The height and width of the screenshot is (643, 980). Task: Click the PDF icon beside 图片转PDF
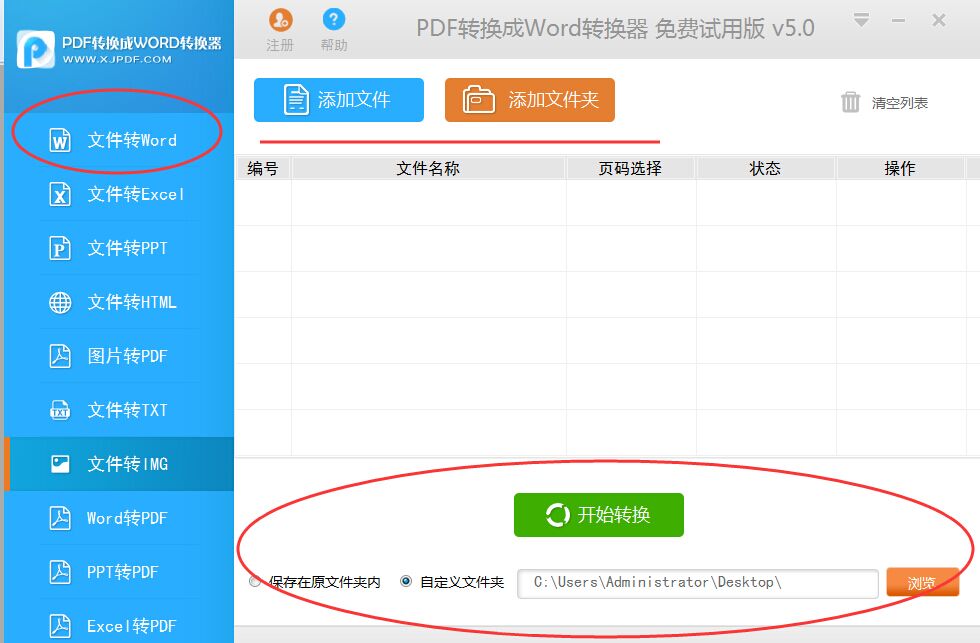click(60, 356)
